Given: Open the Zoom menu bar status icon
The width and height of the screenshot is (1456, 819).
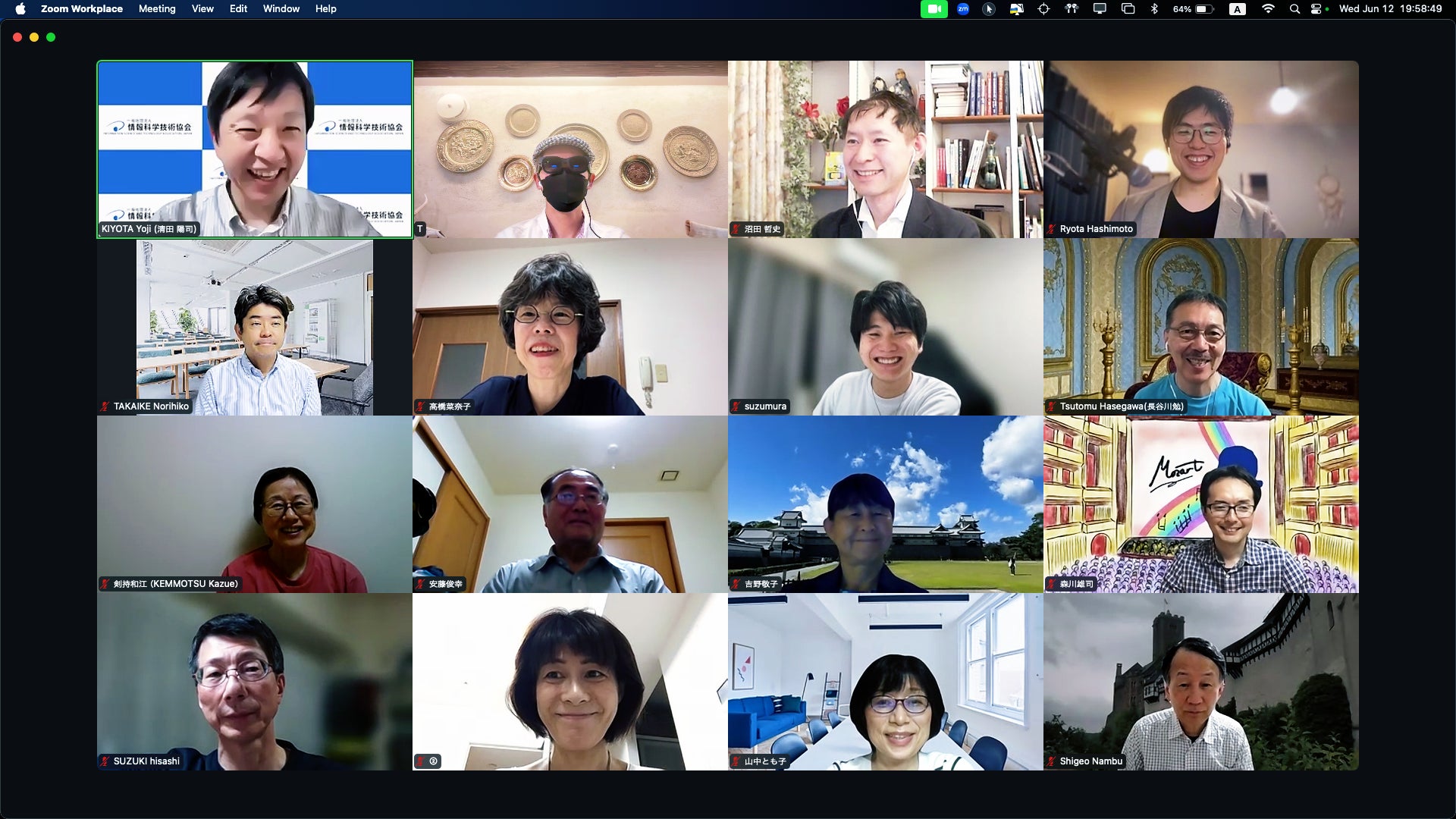Looking at the screenshot, I should pos(963,9).
